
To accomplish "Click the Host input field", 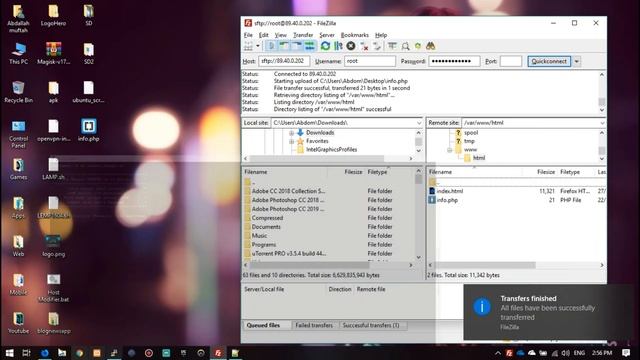I will click(x=284, y=61).
